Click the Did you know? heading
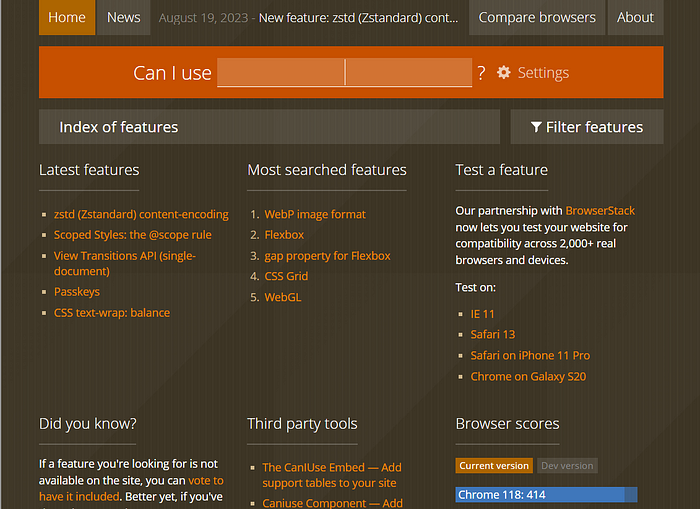Screen dimensions: 700x509 [88, 424]
